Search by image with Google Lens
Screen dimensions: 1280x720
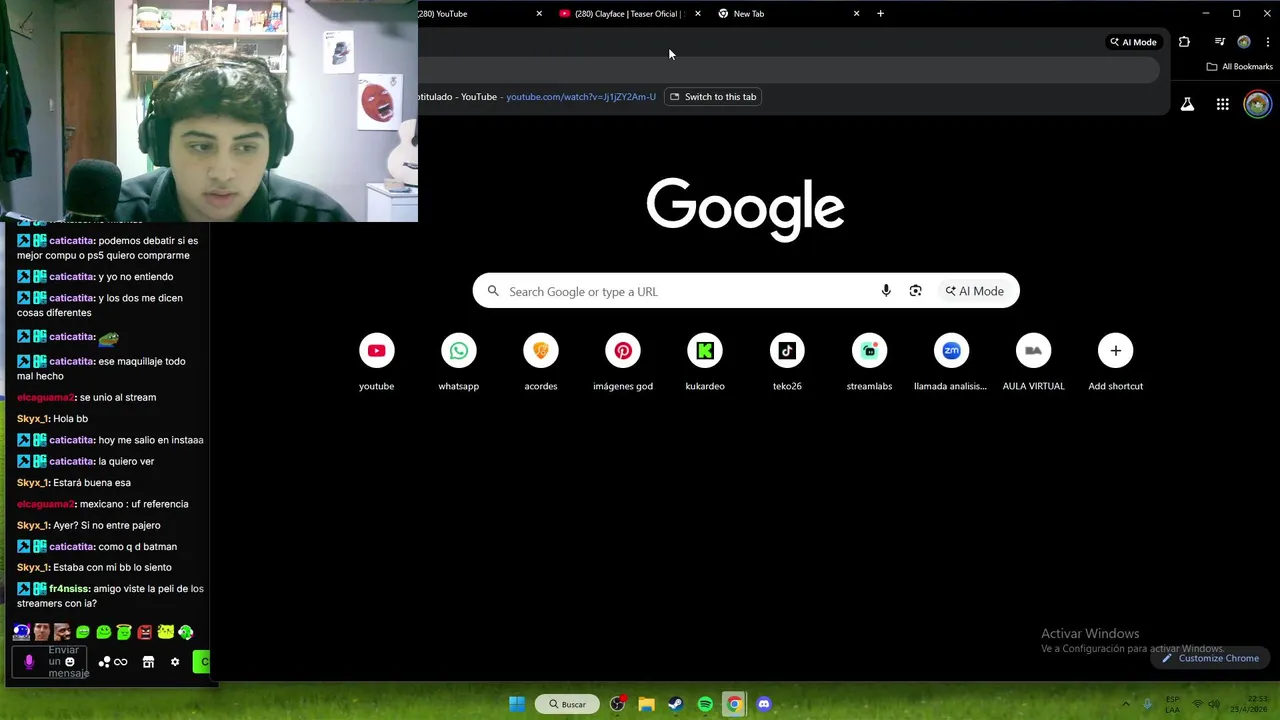click(915, 291)
